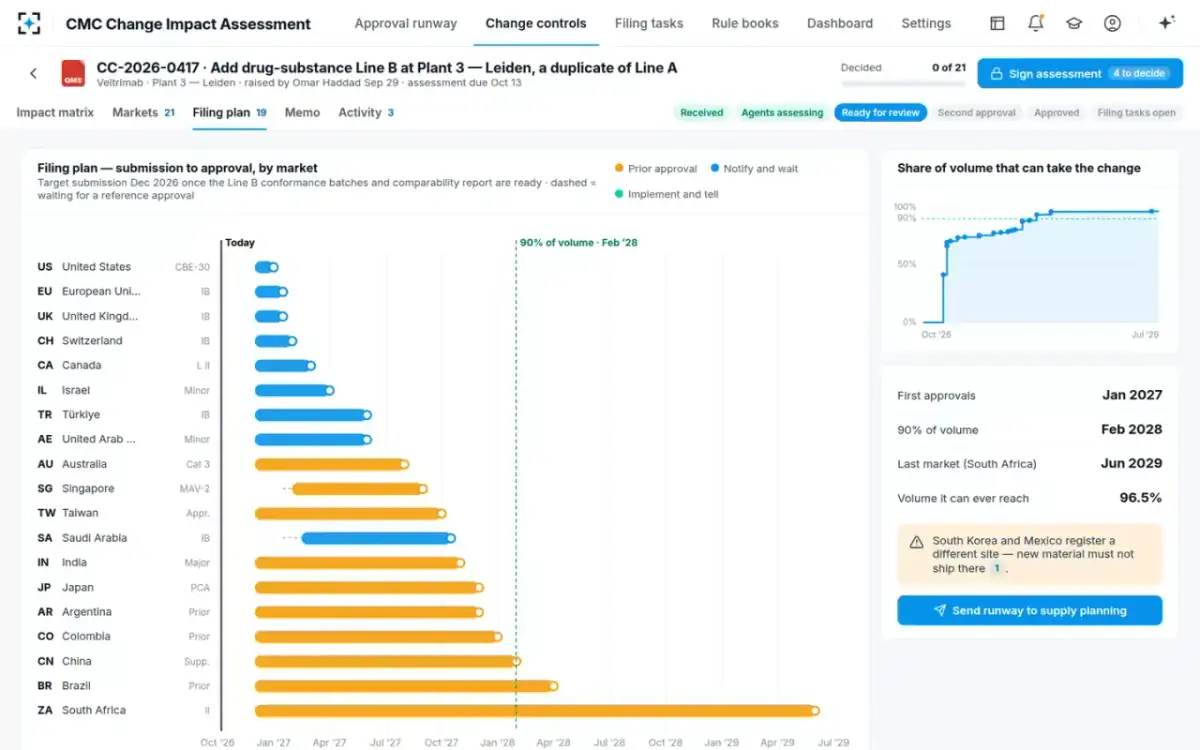Click the red QMS record icon
This screenshot has height=750, width=1200.
(x=74, y=74)
